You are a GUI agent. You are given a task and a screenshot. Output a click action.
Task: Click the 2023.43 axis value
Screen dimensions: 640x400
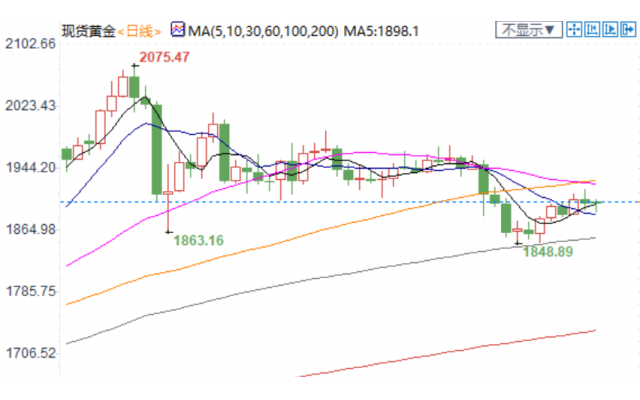point(30,106)
